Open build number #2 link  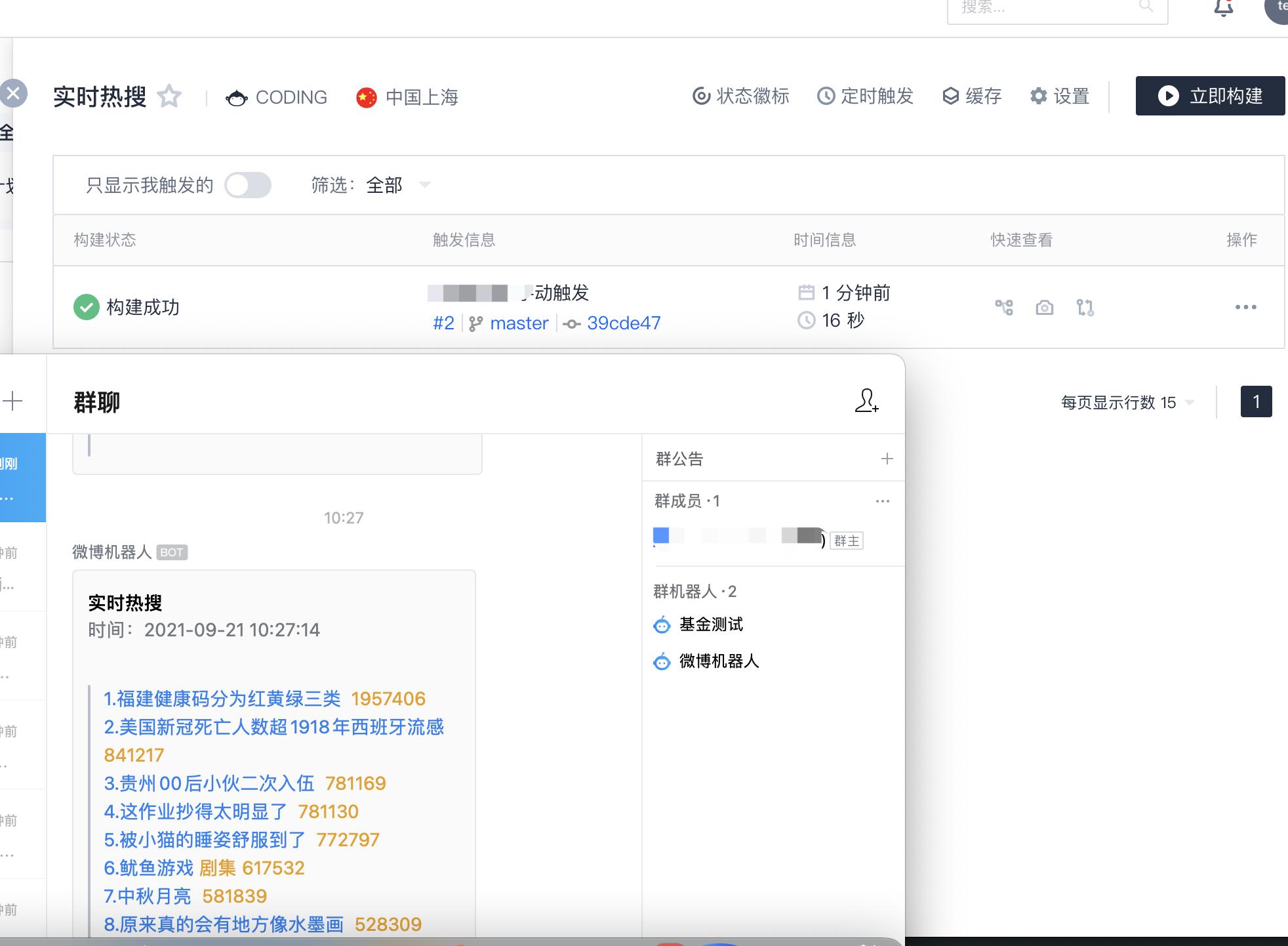point(443,323)
